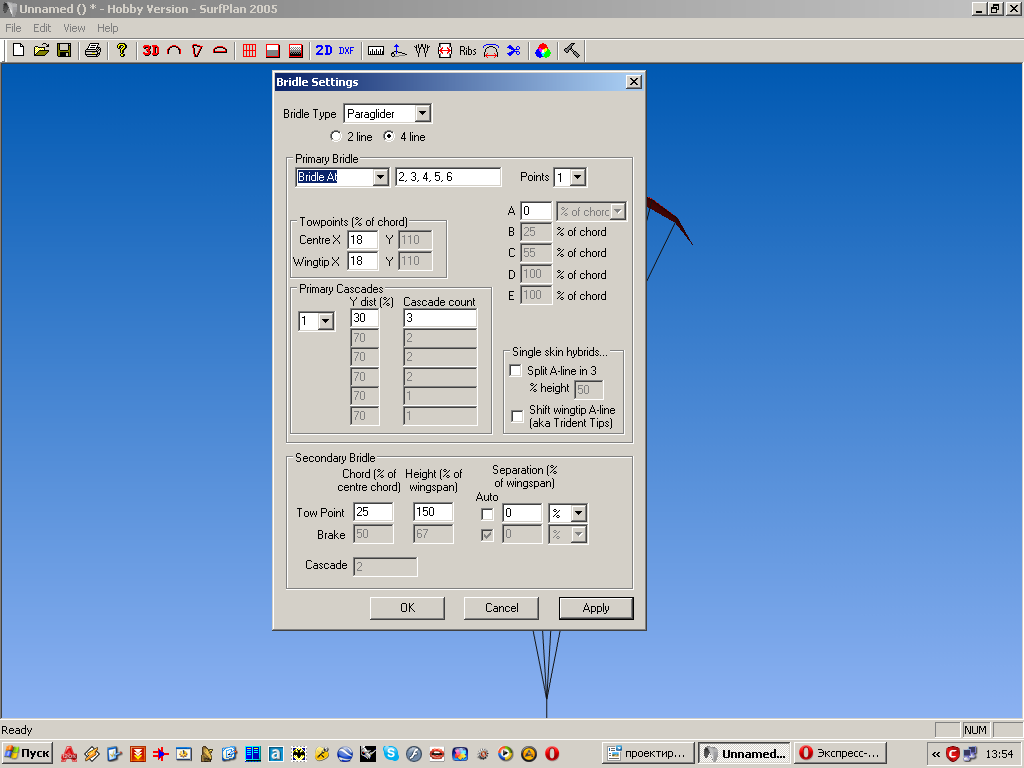This screenshot has height=768, width=1024.
Task: Open a file with the folder icon
Action: click(x=41, y=50)
